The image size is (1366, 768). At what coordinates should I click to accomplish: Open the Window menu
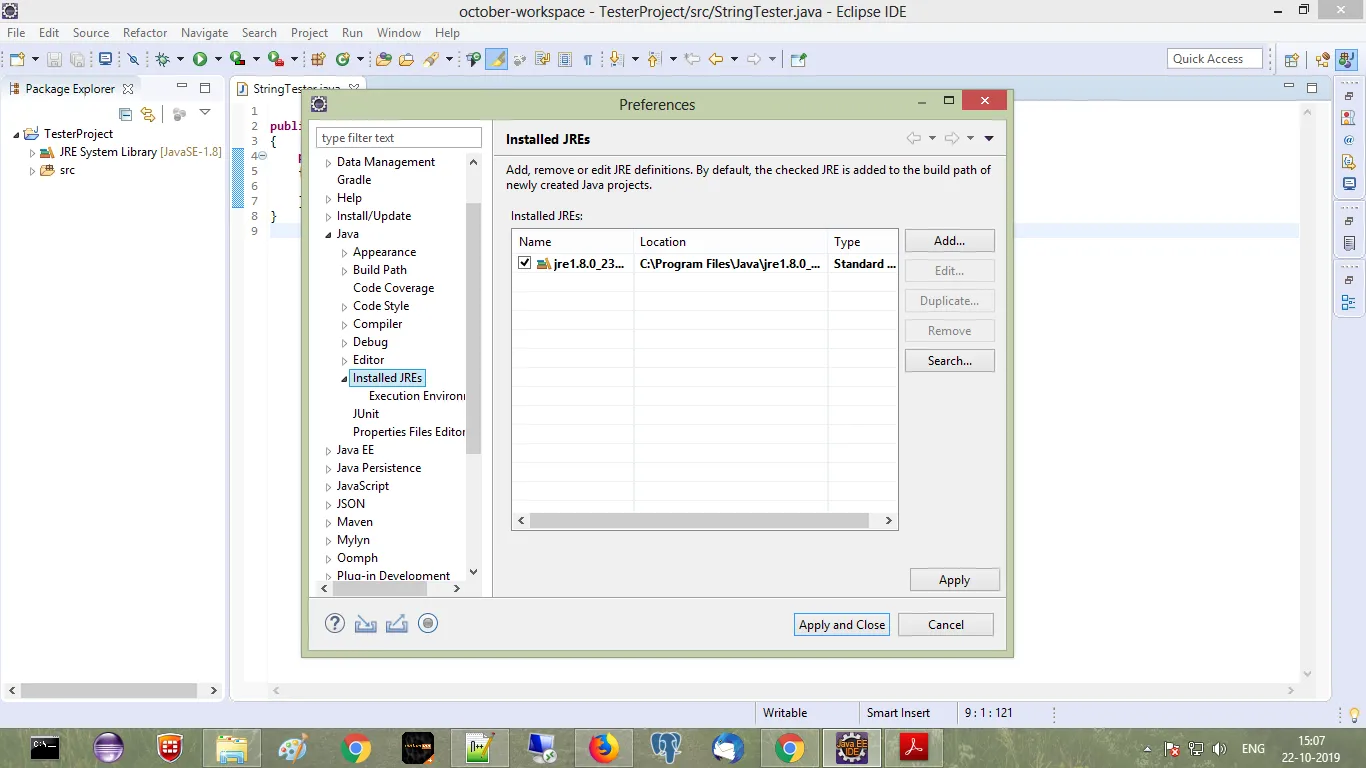[399, 33]
